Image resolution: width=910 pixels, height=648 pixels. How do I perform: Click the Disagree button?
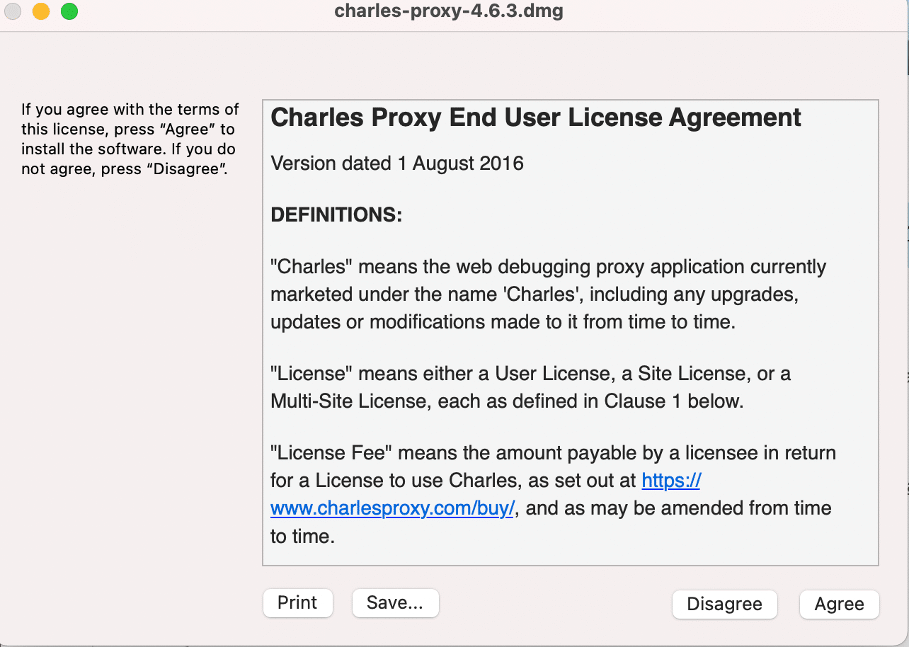pos(724,604)
